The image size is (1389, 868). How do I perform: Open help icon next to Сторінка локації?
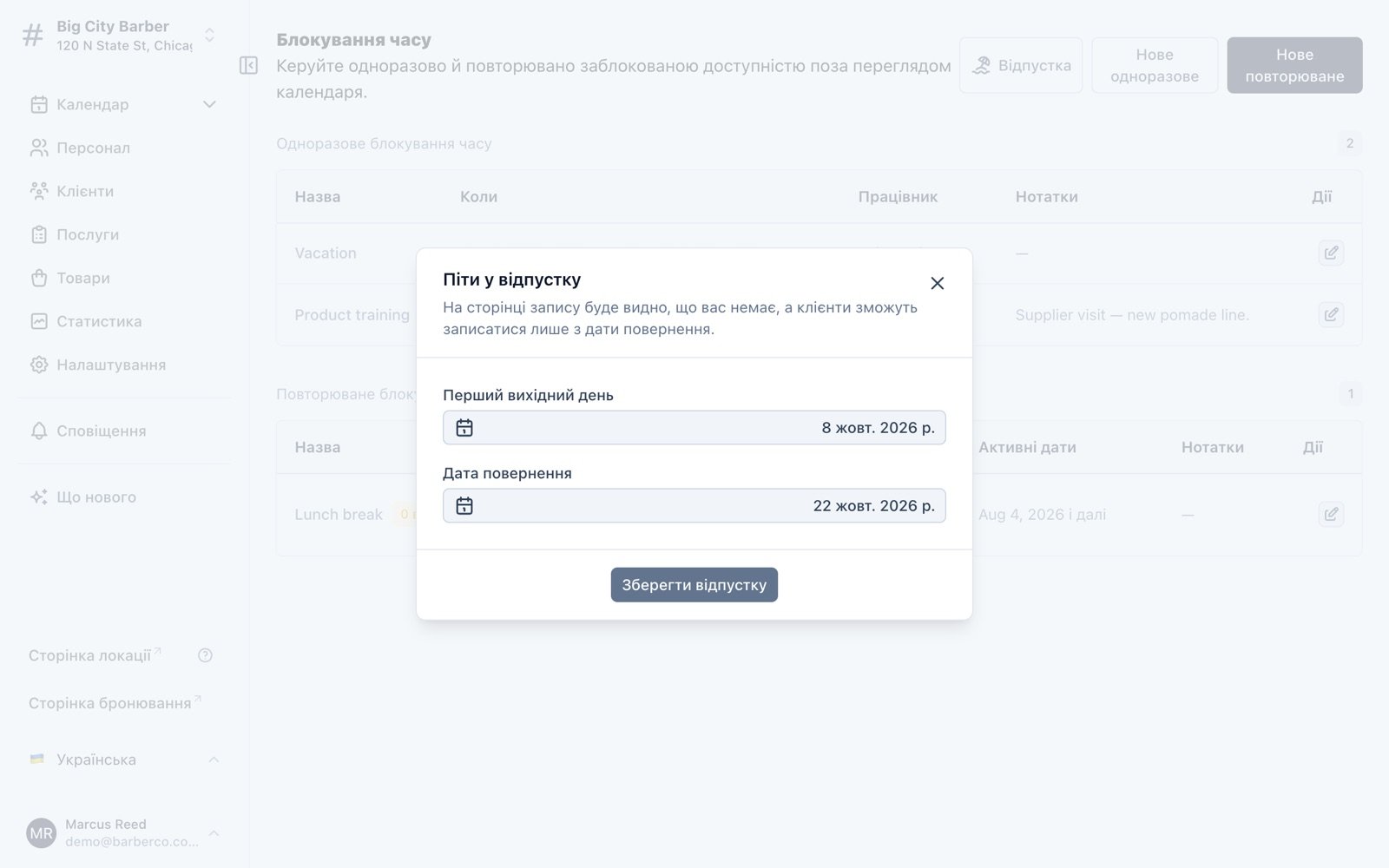[x=205, y=655]
